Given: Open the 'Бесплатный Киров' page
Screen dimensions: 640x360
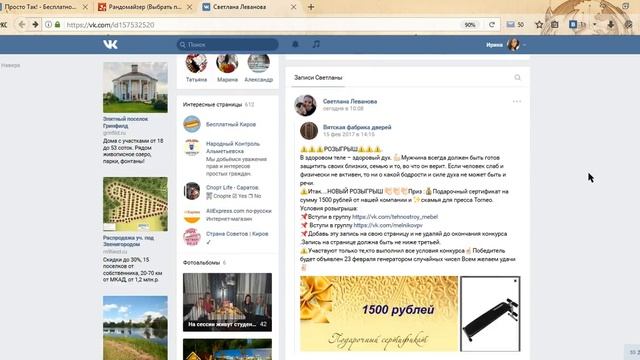Looking at the screenshot, I should point(231,124).
